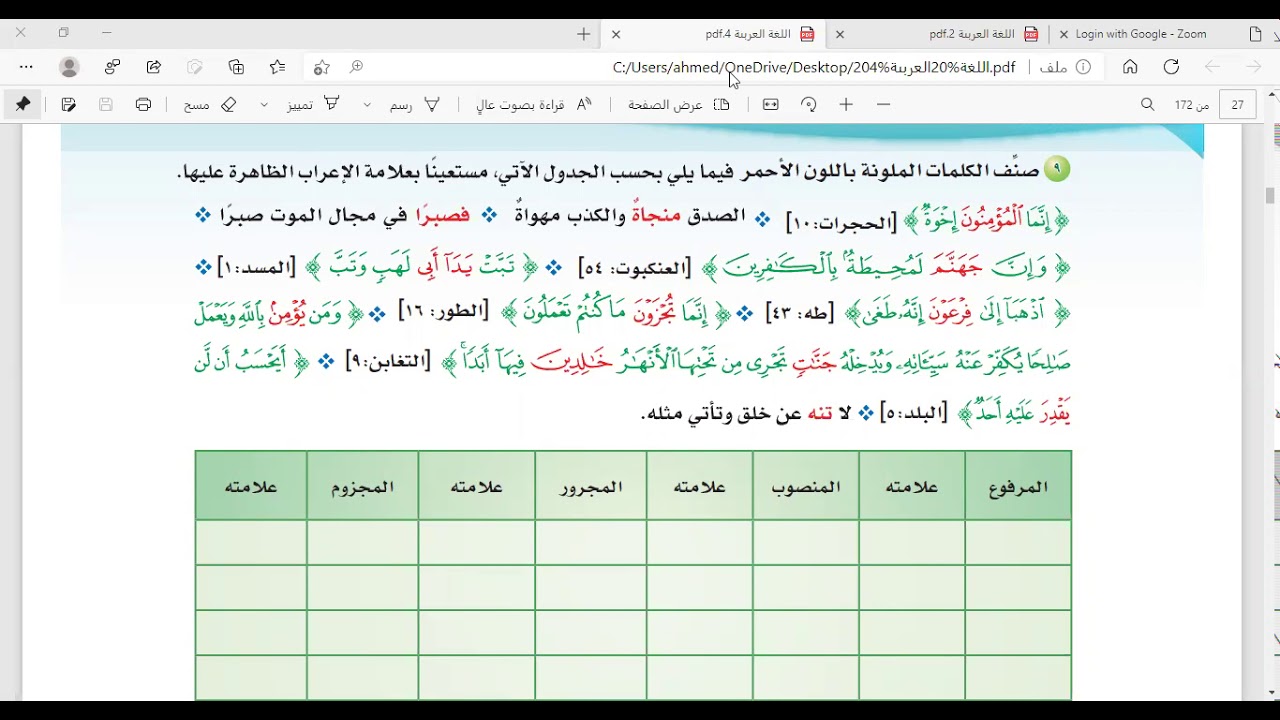Click the red word 'فصبرًا' in the exercise

[x=443, y=216]
